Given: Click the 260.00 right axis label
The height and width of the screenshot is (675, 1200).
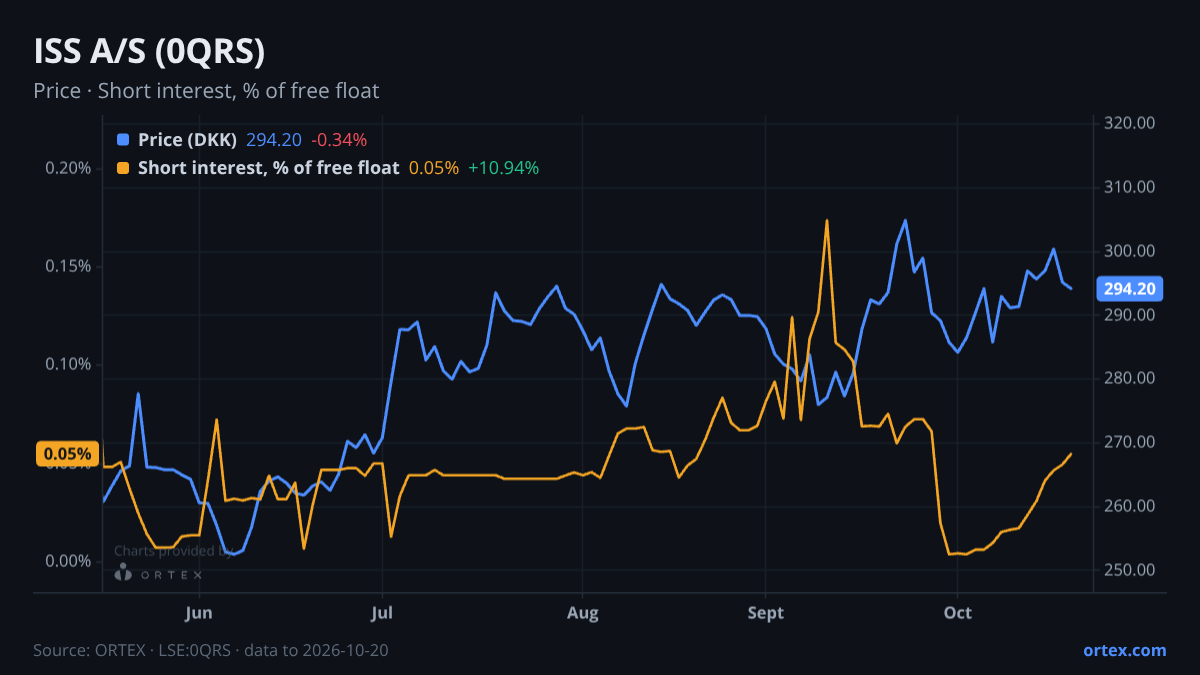Looking at the screenshot, I should click(x=1130, y=506).
